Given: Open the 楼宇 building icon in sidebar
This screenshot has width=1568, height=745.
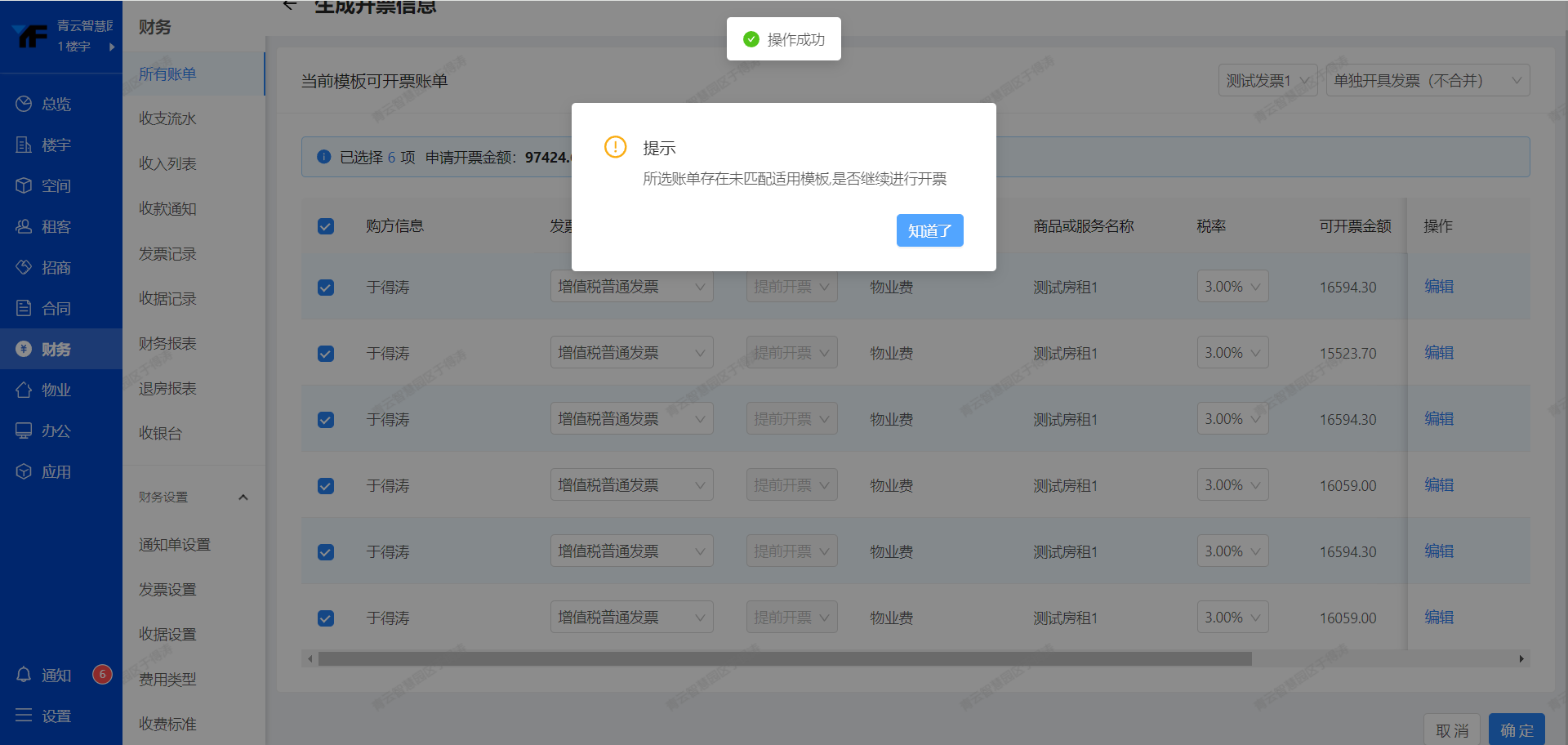Looking at the screenshot, I should coord(24,145).
